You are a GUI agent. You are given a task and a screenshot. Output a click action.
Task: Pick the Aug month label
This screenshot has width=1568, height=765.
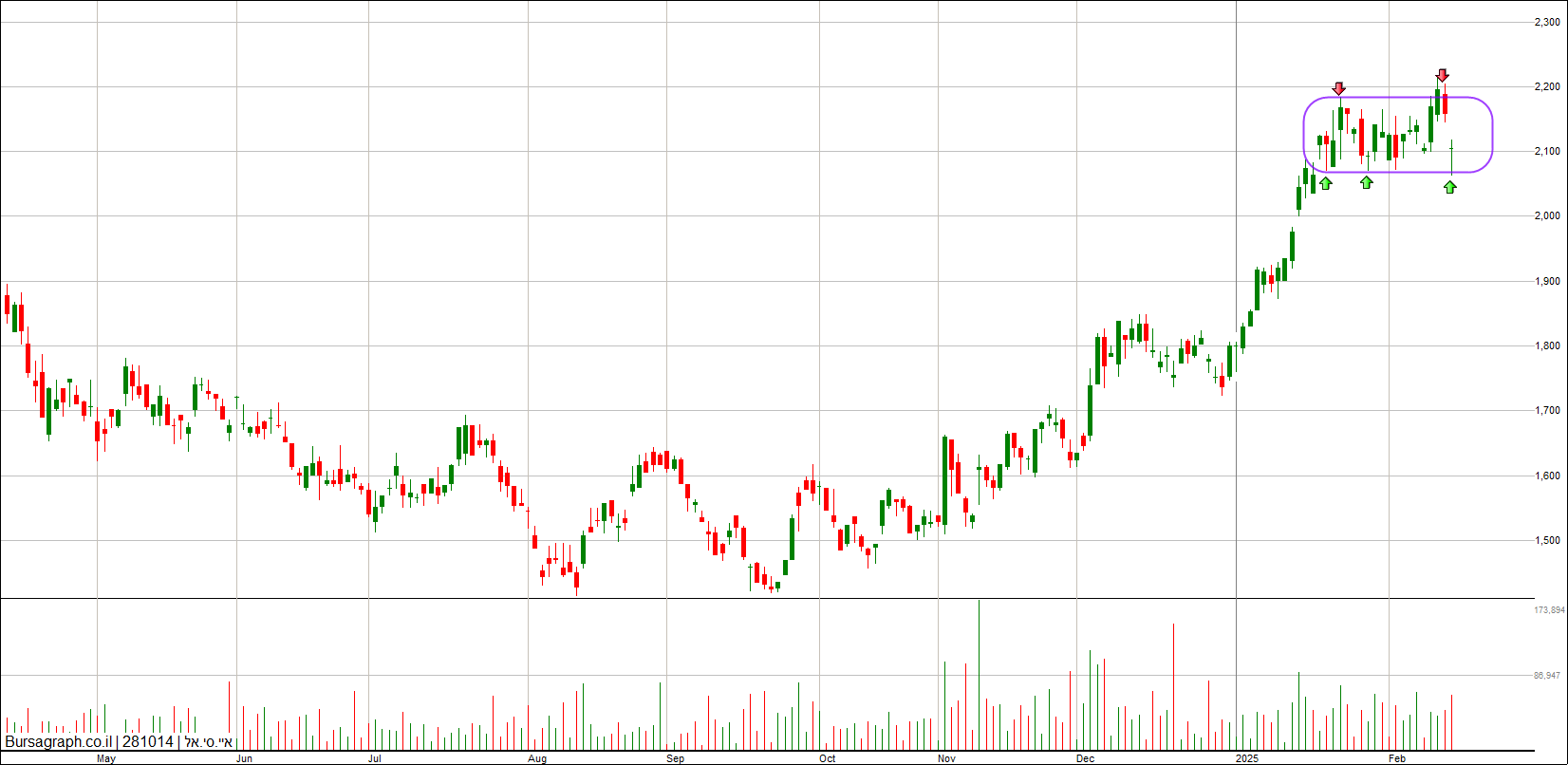537,758
